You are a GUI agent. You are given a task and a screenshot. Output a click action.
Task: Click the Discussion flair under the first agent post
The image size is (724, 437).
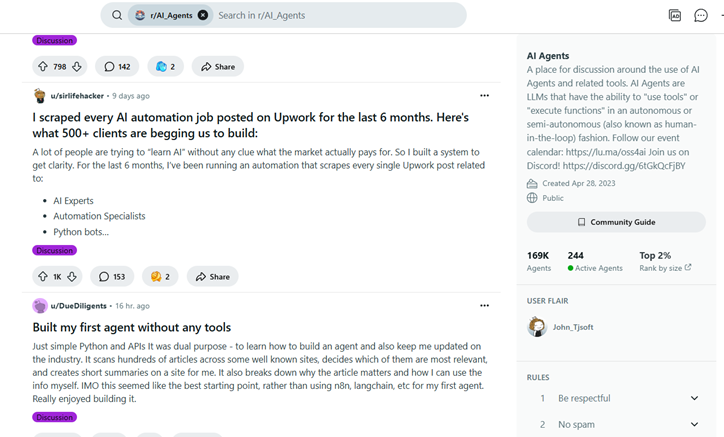pos(54,417)
